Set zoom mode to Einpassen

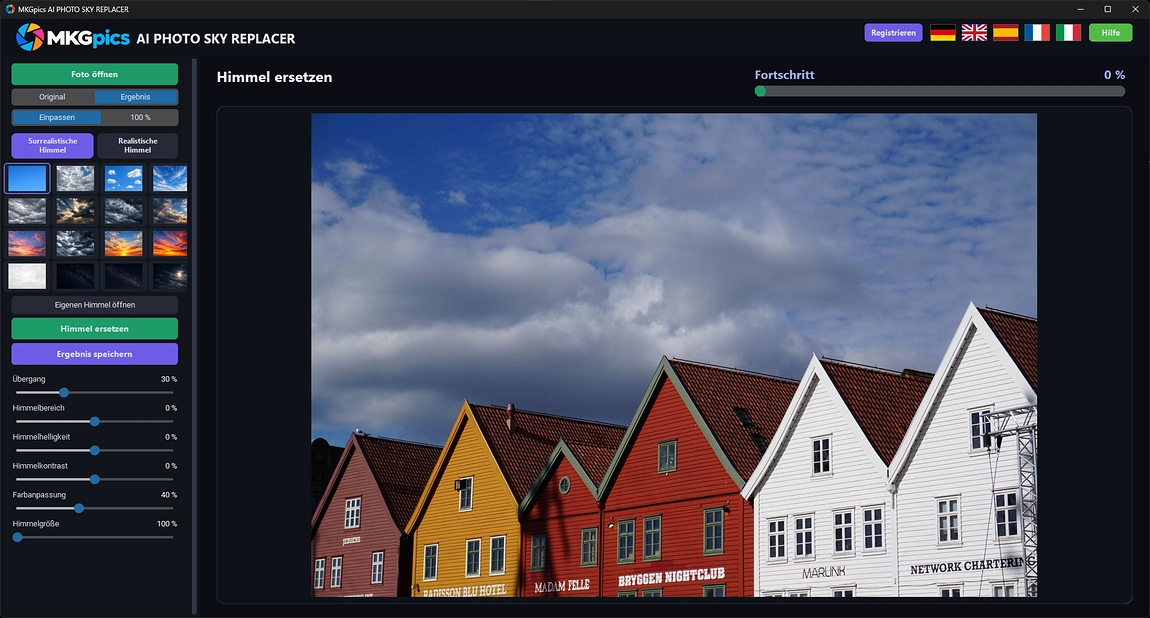pyautogui.click(x=57, y=117)
